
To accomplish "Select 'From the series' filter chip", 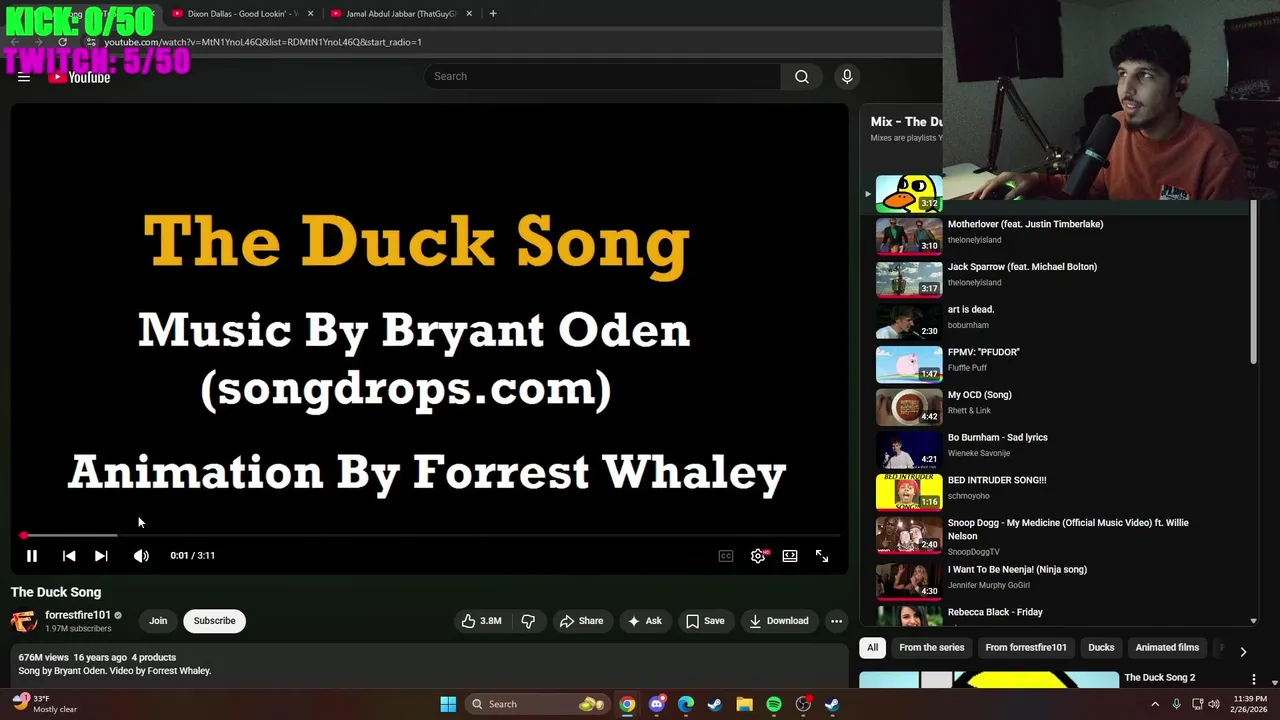I will (932, 648).
